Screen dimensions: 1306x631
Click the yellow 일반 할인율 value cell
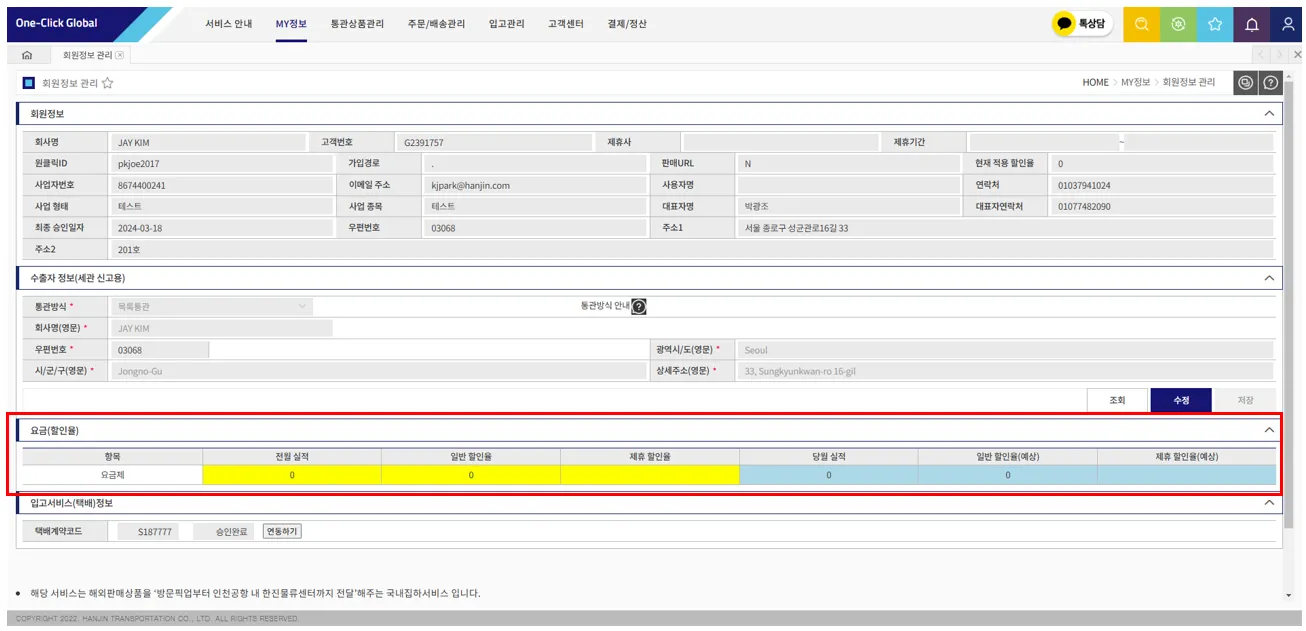[x=471, y=475]
